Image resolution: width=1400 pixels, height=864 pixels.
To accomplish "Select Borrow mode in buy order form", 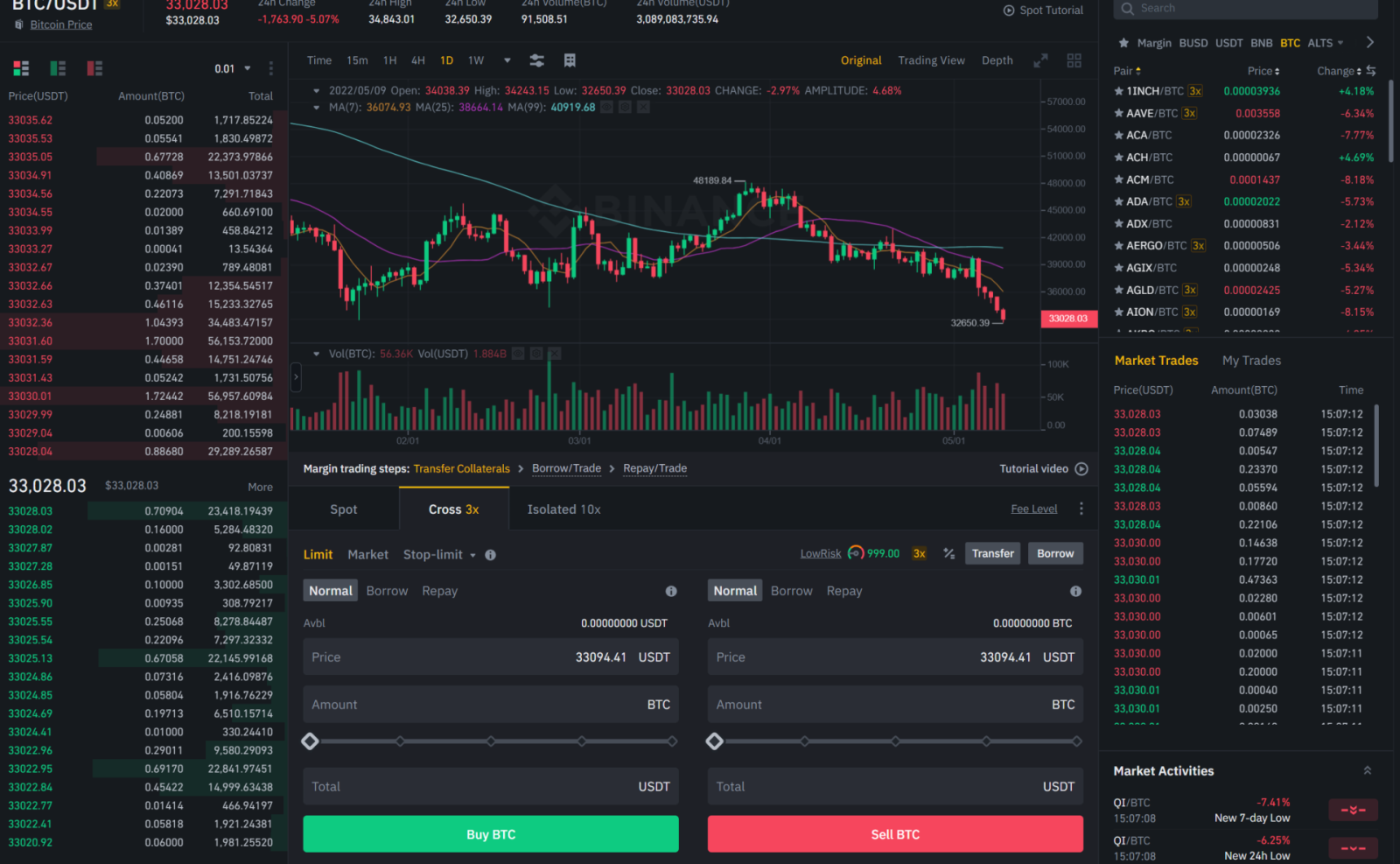I will 387,591.
